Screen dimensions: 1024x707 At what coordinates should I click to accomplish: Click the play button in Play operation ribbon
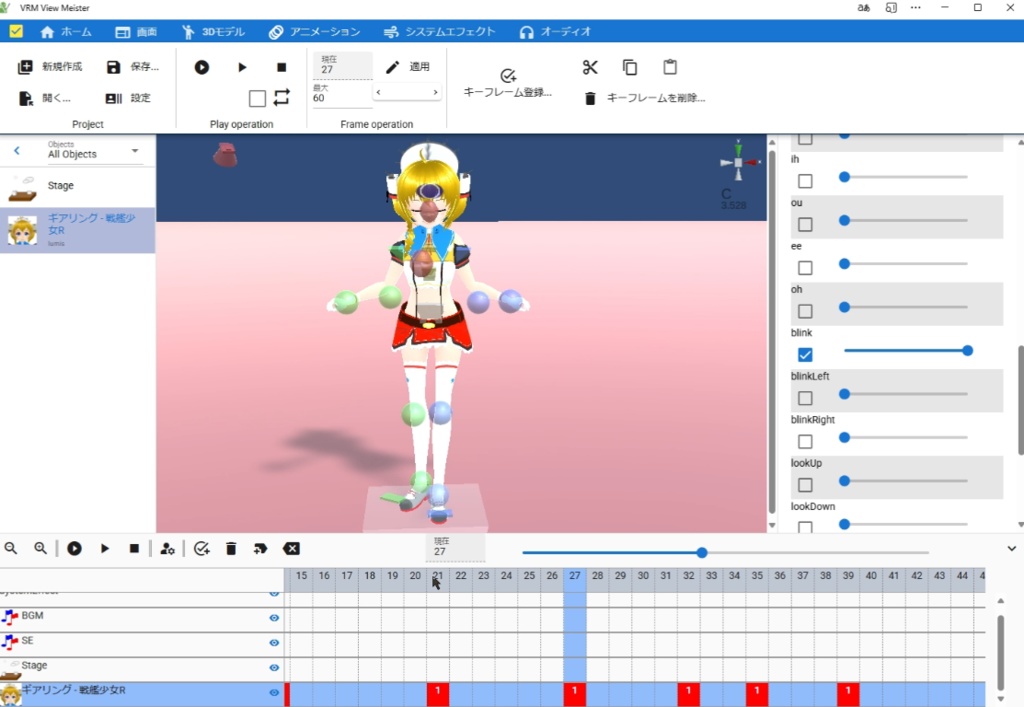pyautogui.click(x=242, y=67)
